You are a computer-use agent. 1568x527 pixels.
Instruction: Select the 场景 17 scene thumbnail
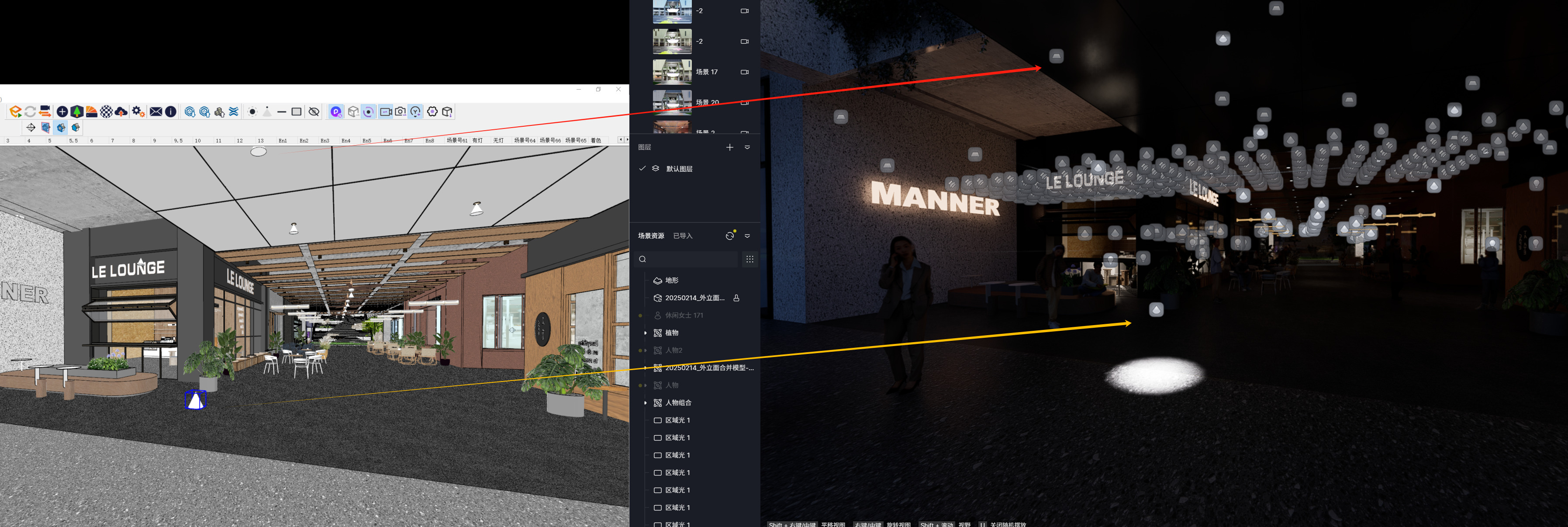point(672,72)
